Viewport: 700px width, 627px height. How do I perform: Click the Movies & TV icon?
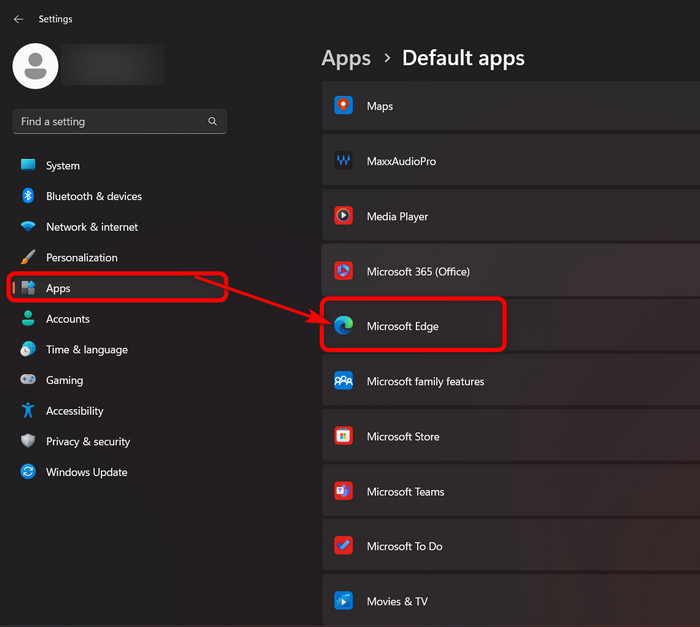(x=343, y=601)
